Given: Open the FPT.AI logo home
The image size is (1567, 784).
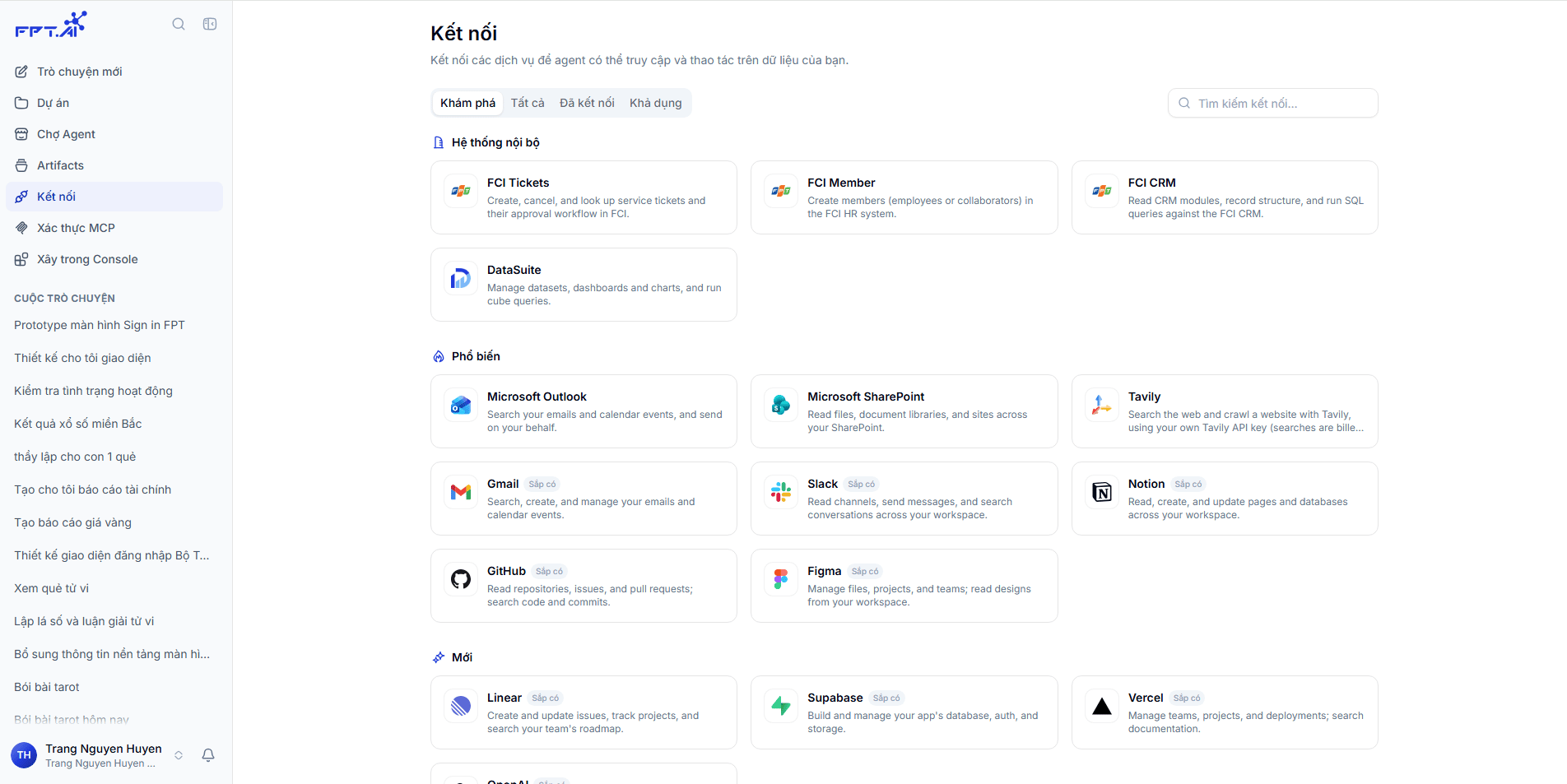Looking at the screenshot, I should pos(51,25).
